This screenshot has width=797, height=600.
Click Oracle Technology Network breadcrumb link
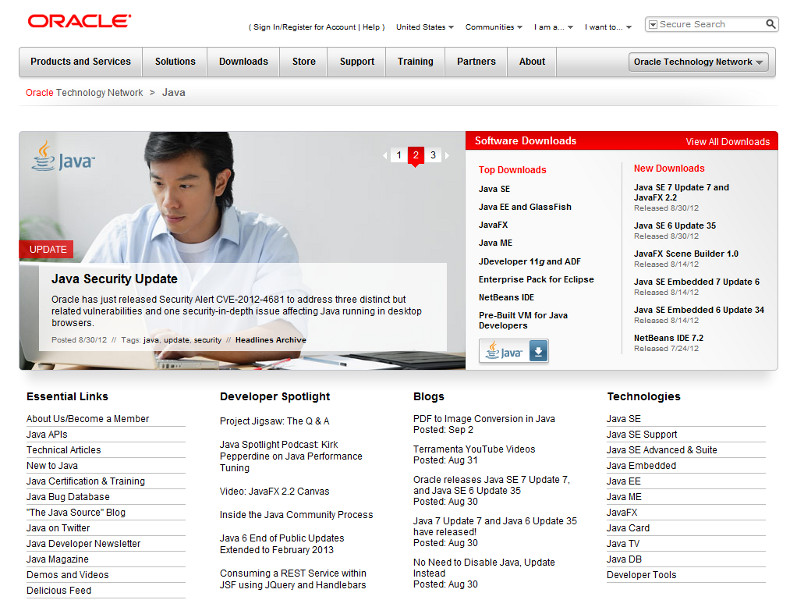coord(84,93)
